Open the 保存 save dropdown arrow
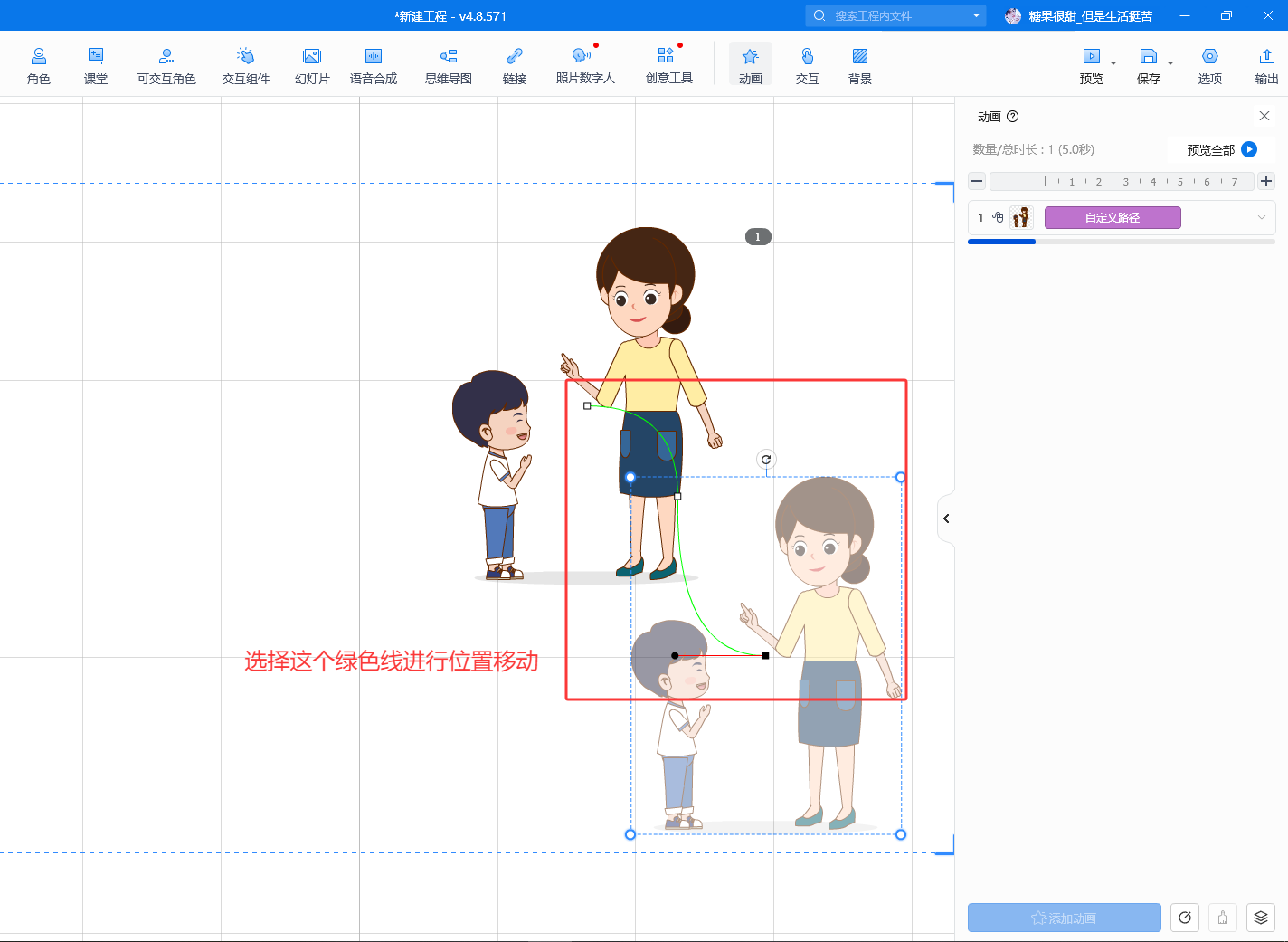The image size is (1288, 942). click(x=1170, y=63)
